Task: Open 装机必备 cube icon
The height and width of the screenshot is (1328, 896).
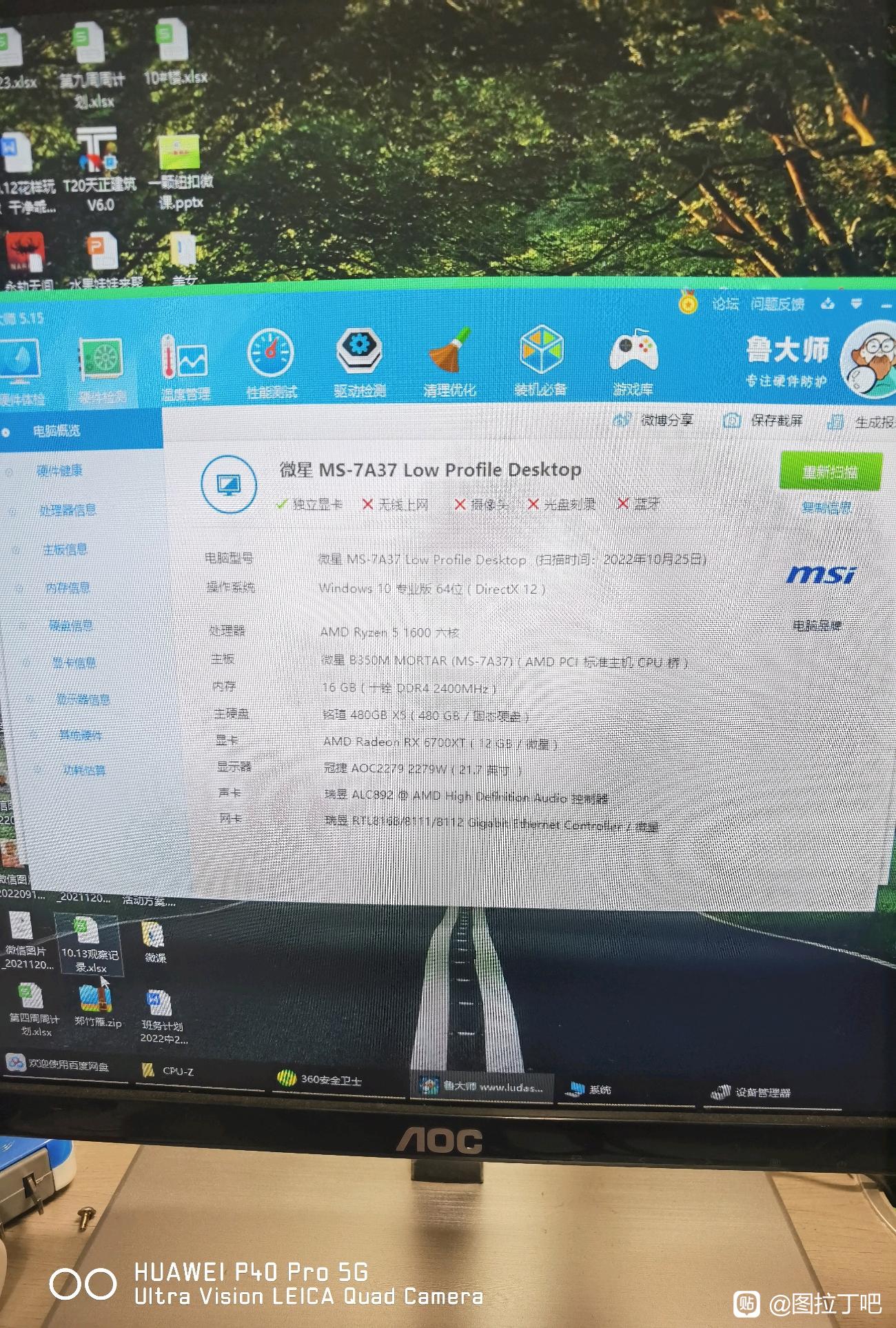Action: click(540, 361)
